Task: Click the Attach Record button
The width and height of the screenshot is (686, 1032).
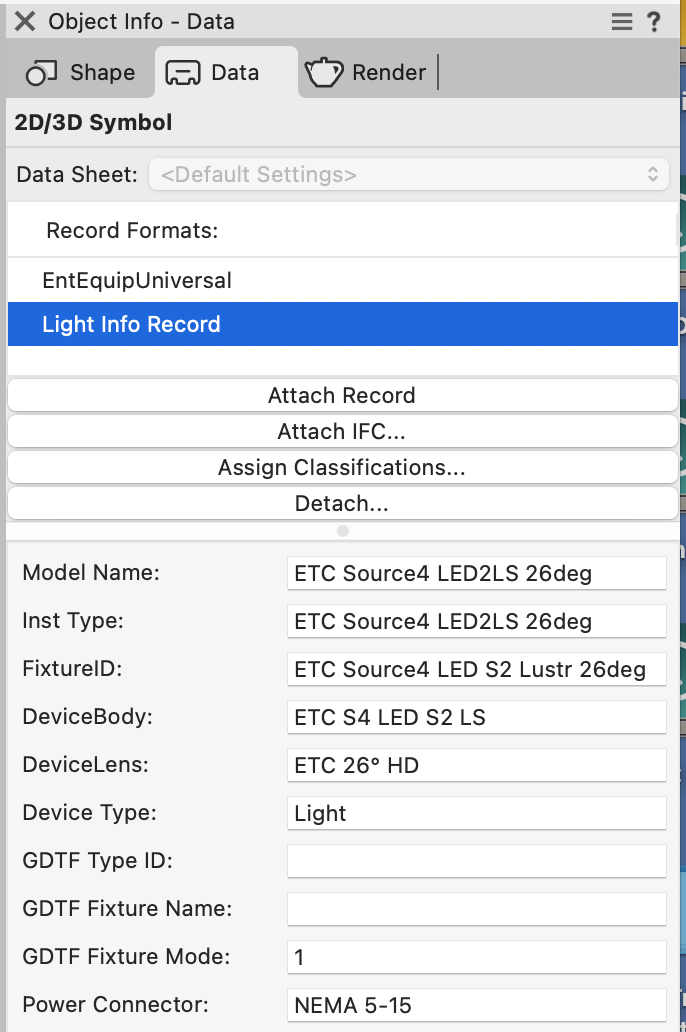Action: tap(342, 396)
